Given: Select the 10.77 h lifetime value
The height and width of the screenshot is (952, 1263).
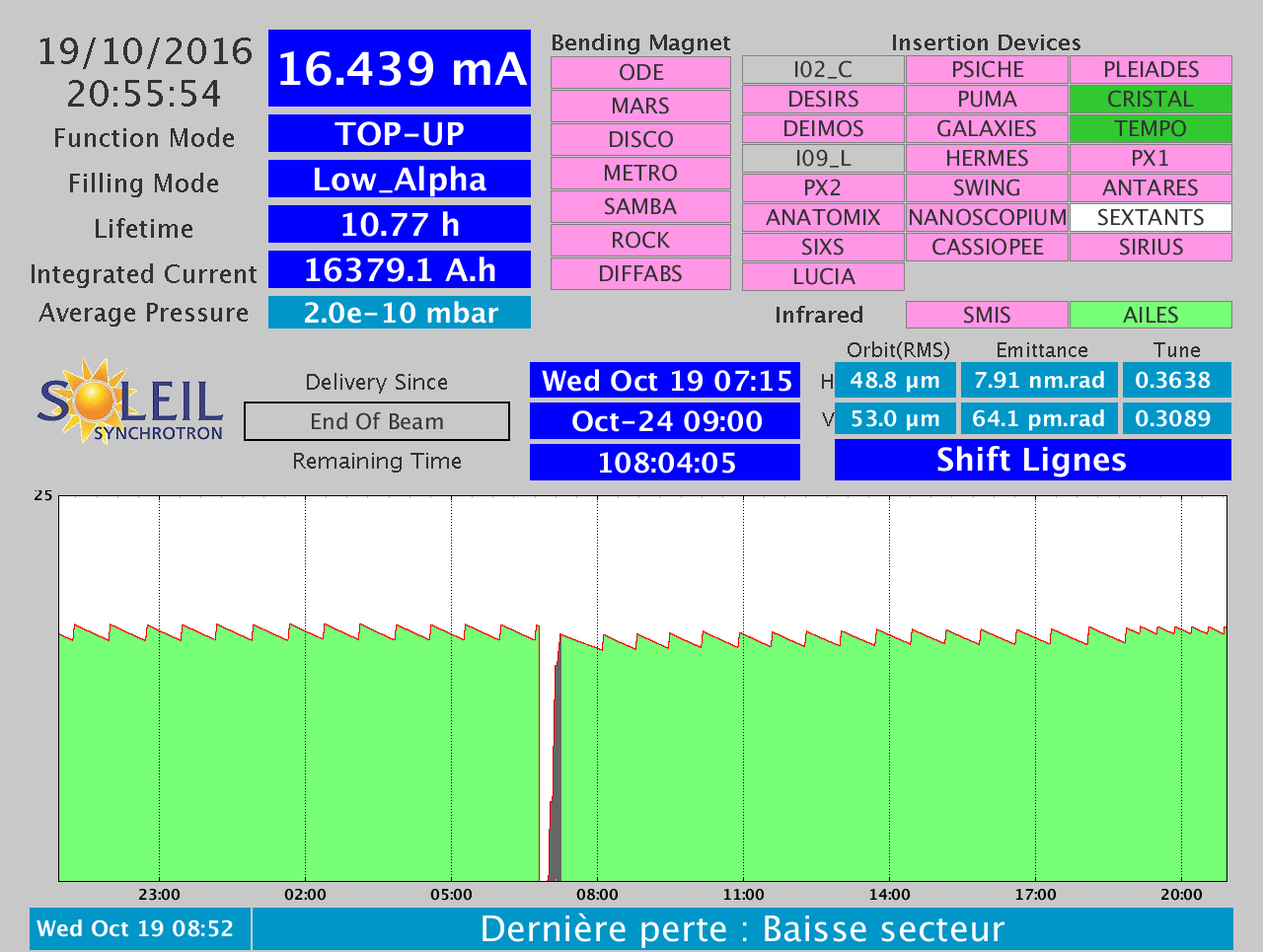Looking at the screenshot, I should click(400, 224).
